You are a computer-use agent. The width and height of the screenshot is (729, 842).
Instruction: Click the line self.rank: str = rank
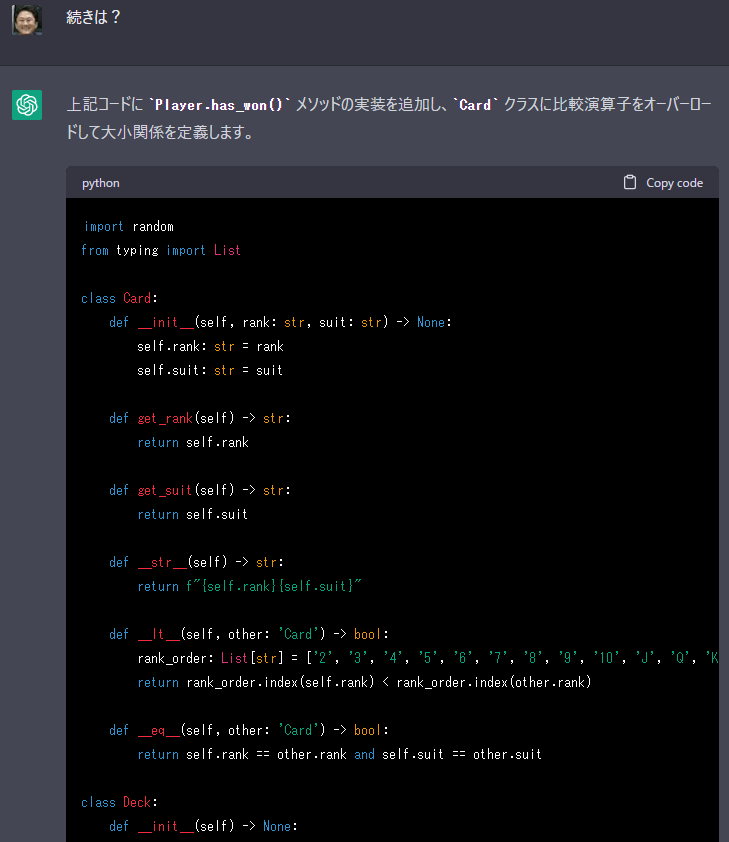pyautogui.click(x=210, y=346)
